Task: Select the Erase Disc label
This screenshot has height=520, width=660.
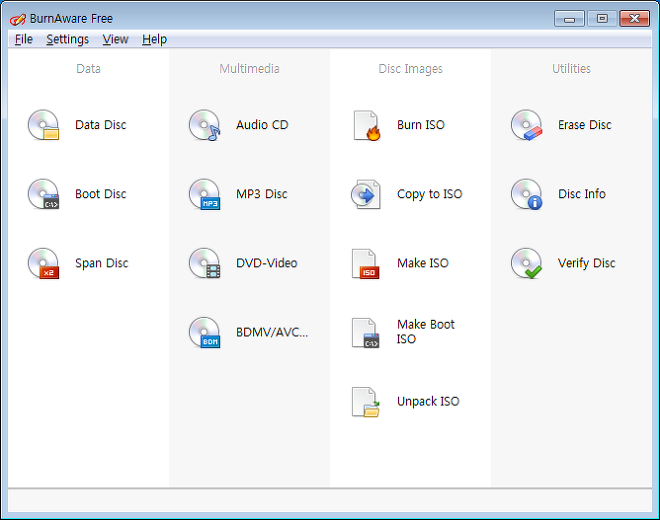Action: pyautogui.click(x=585, y=125)
